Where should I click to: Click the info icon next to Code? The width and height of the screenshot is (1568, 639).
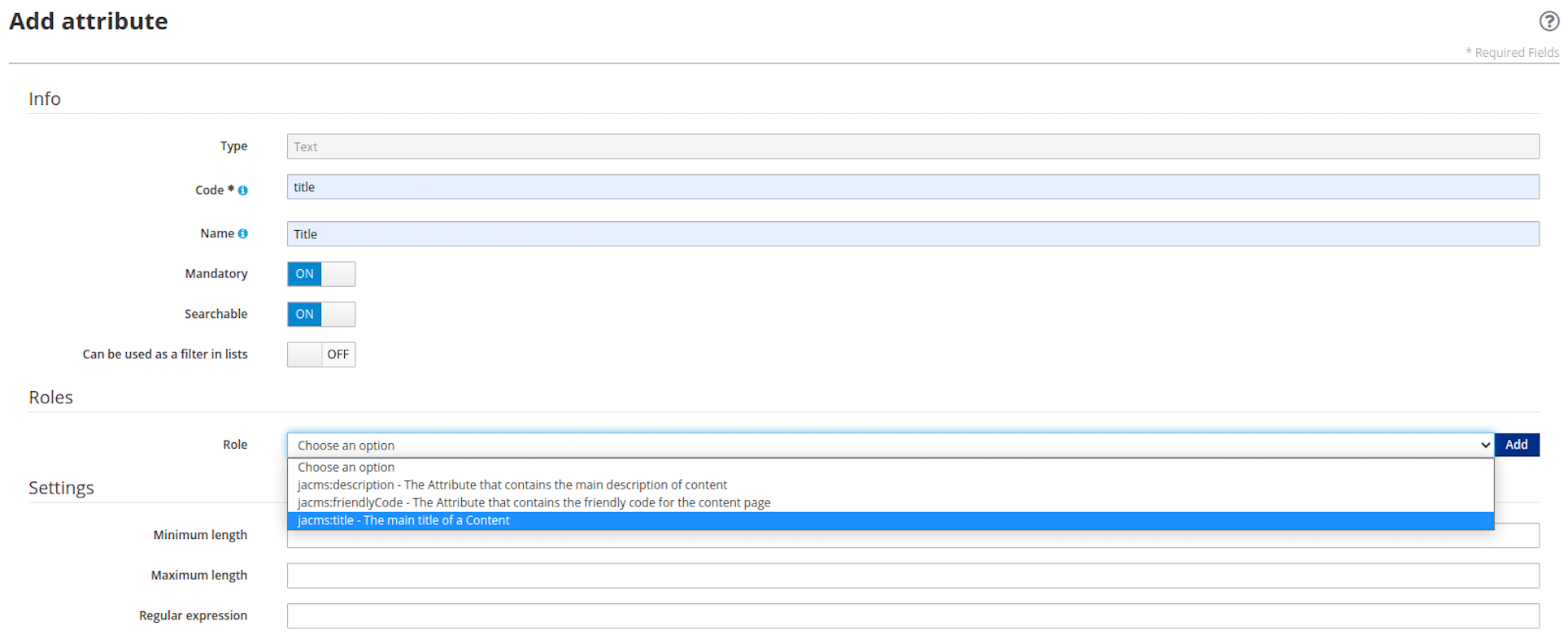[x=242, y=190]
